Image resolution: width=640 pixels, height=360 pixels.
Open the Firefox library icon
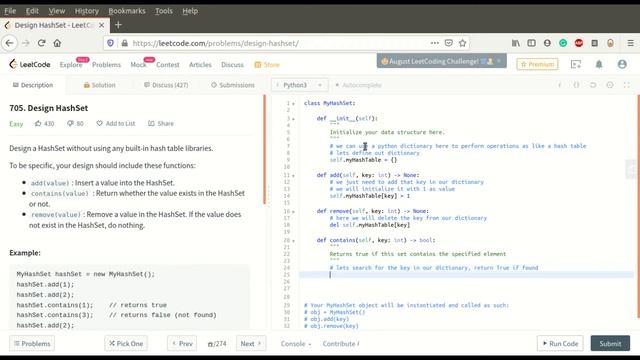tap(516, 43)
